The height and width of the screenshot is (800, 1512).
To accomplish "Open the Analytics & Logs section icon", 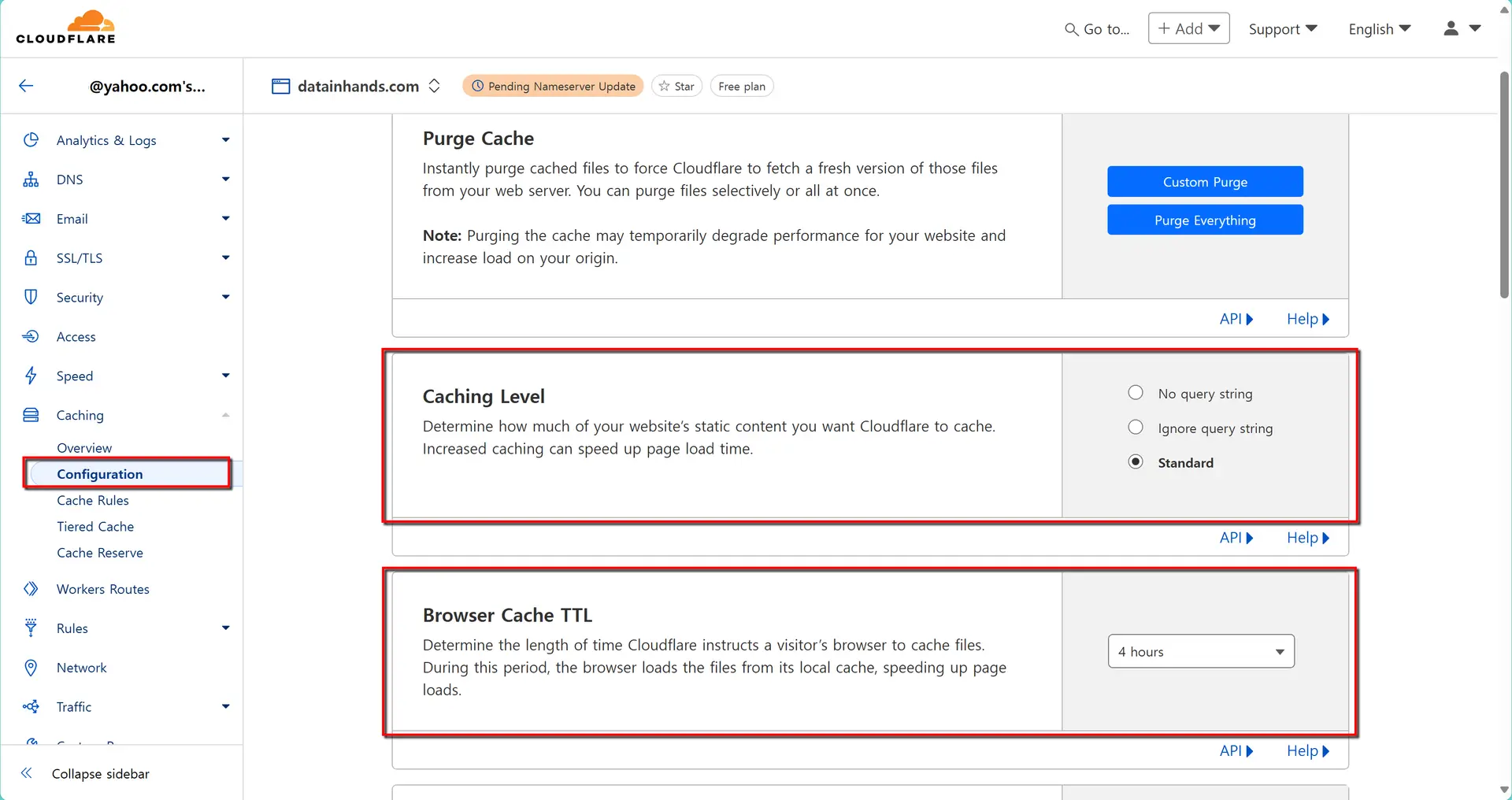I will coord(31,140).
